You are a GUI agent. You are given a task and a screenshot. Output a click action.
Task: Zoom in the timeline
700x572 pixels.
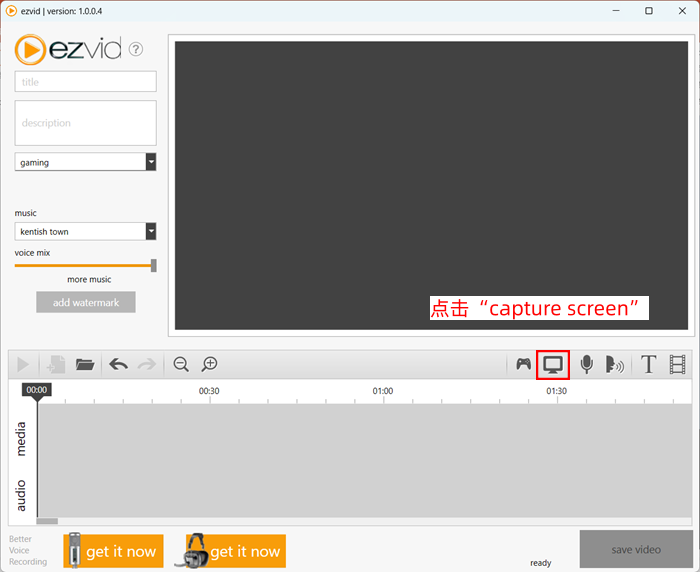tap(209, 364)
